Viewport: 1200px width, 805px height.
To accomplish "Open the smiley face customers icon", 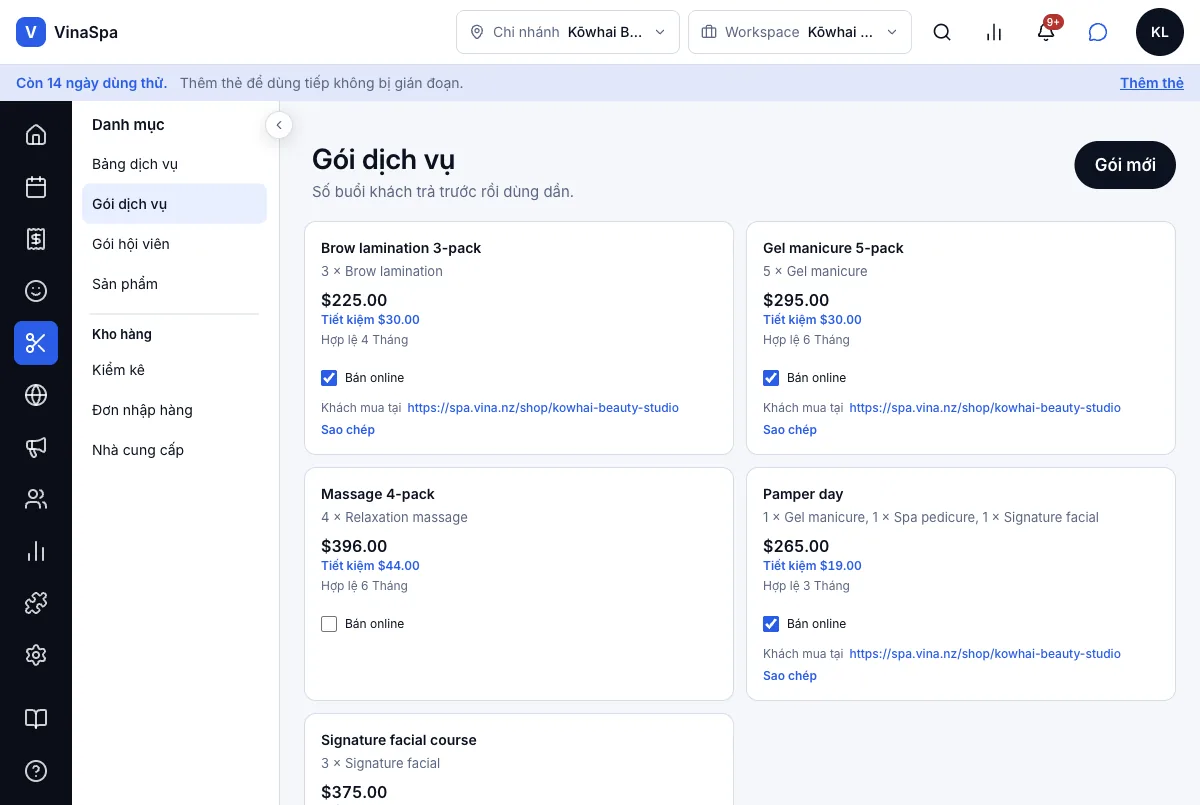I will [36, 291].
